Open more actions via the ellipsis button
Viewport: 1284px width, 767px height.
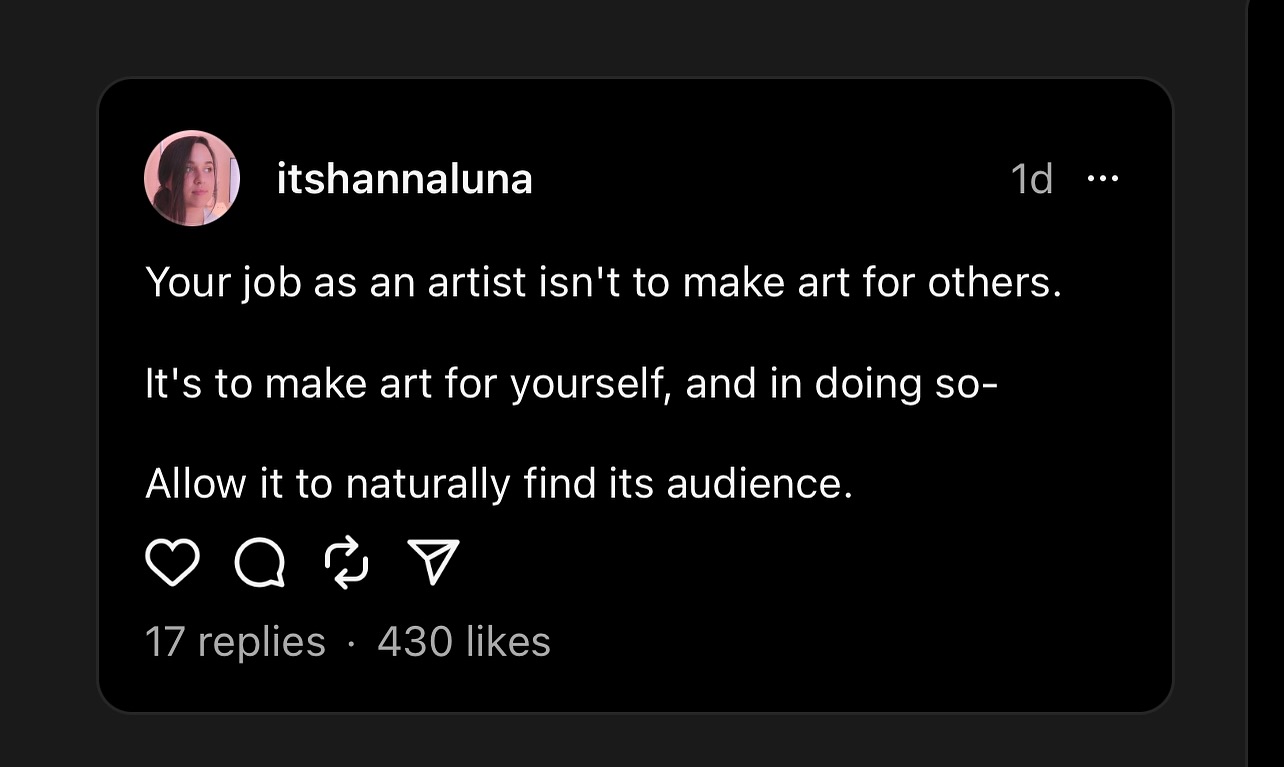[1105, 177]
